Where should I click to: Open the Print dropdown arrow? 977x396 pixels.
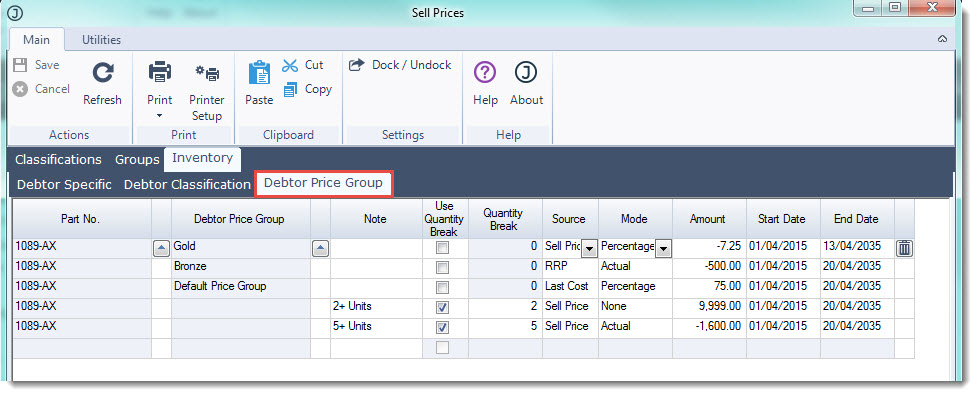tap(160, 116)
